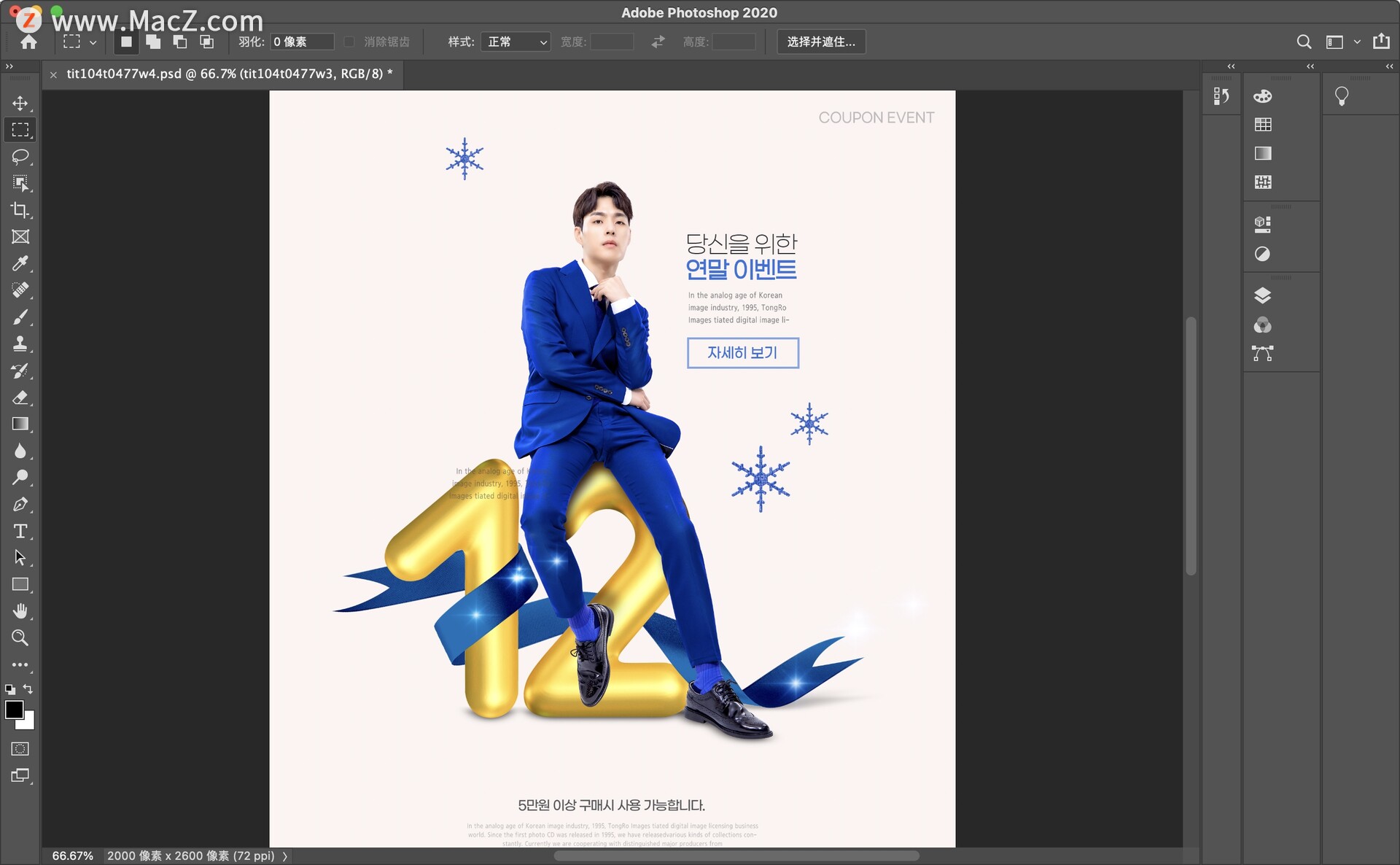Open the marquee tool preset picker arrow
Screen dimensions: 1400x865
(93, 42)
